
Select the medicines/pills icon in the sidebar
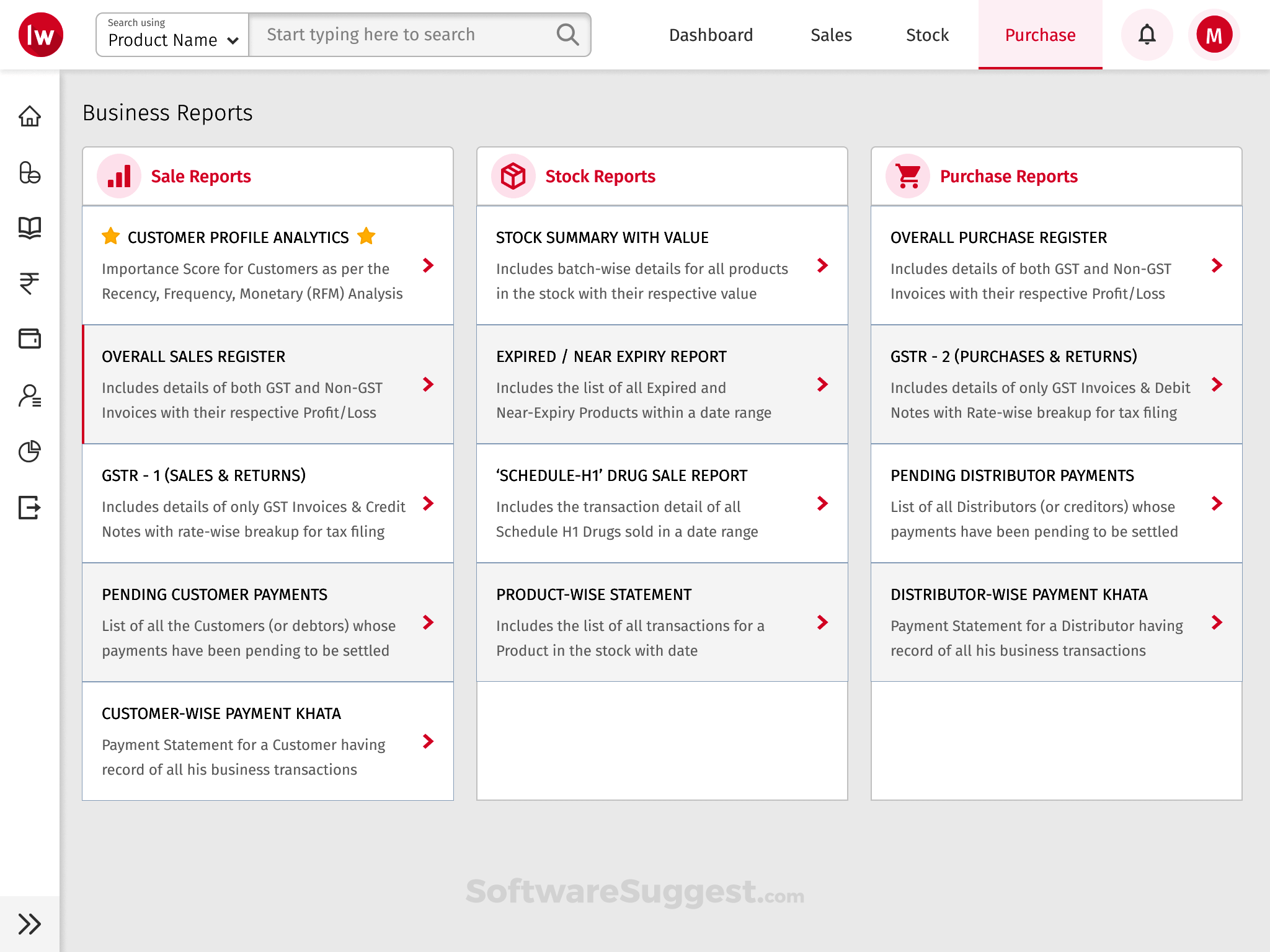point(30,174)
